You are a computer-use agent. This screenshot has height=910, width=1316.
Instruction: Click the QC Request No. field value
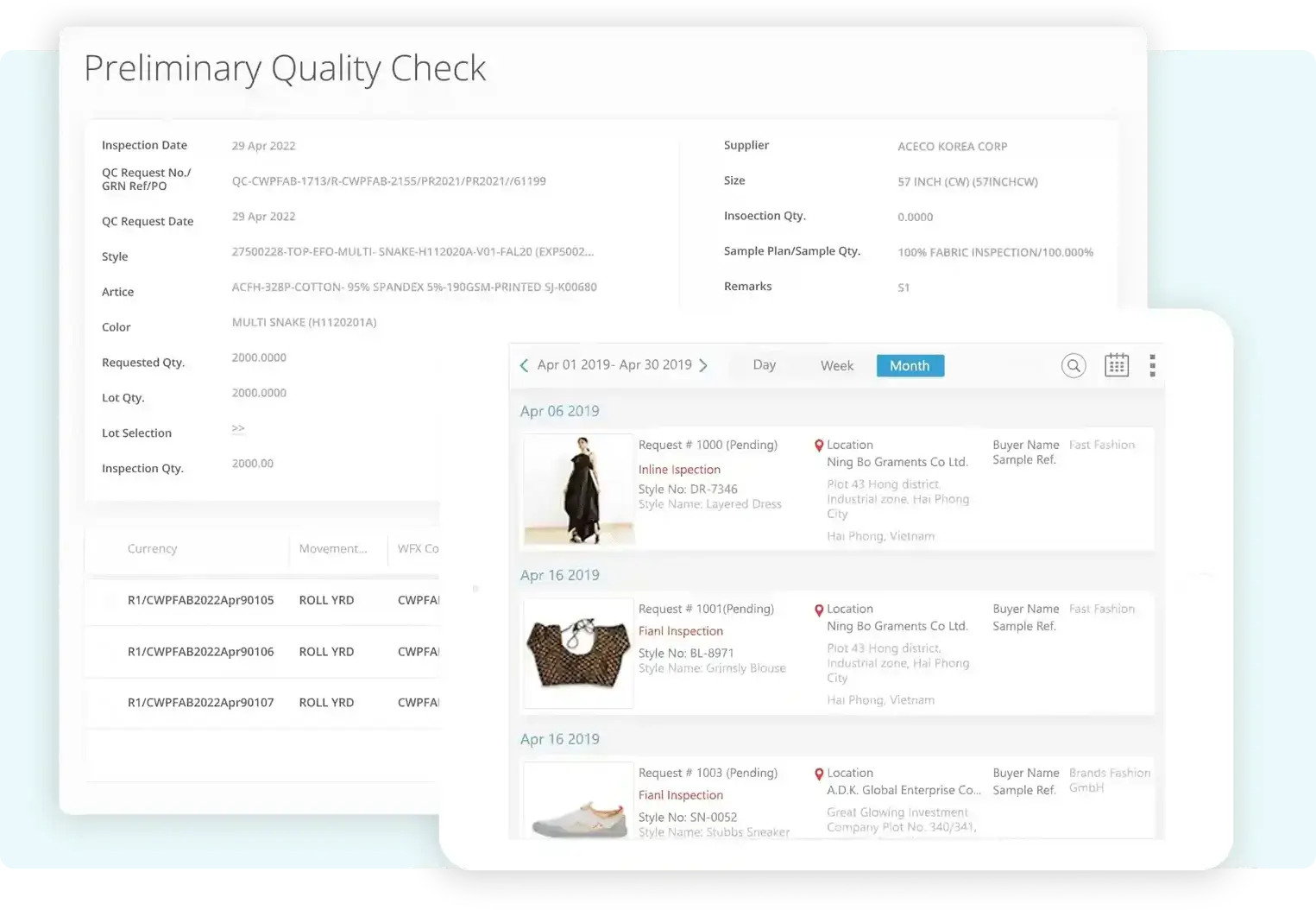click(388, 180)
